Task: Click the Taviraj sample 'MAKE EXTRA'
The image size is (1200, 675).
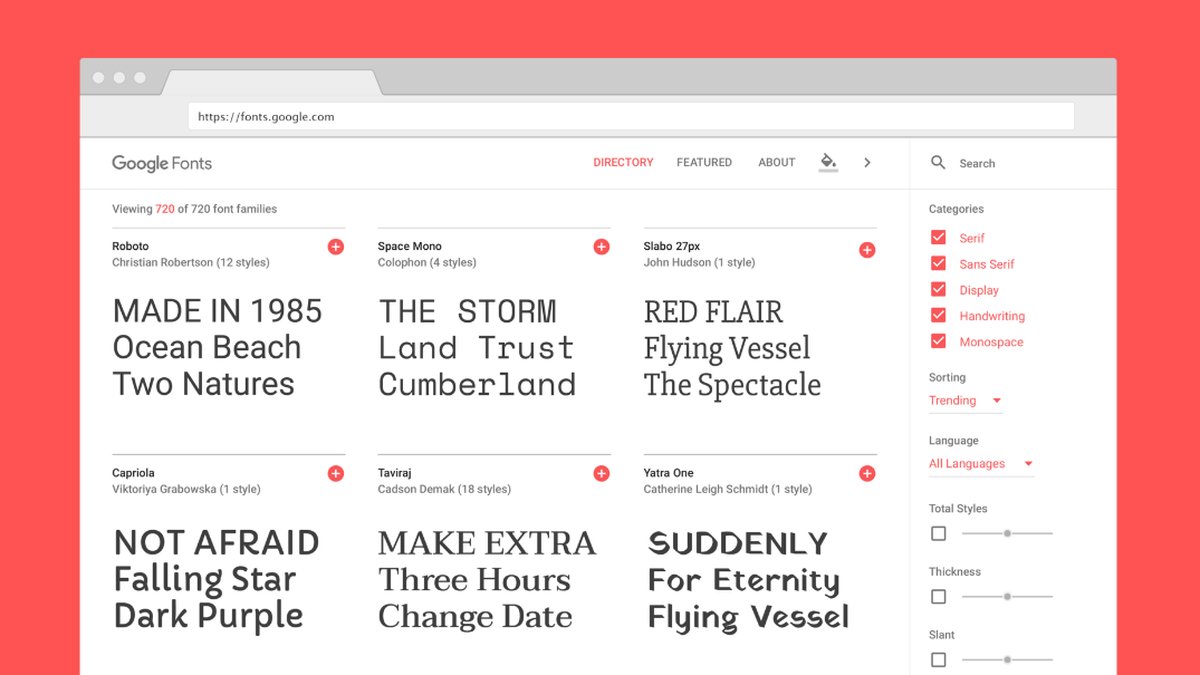Action: coord(487,543)
